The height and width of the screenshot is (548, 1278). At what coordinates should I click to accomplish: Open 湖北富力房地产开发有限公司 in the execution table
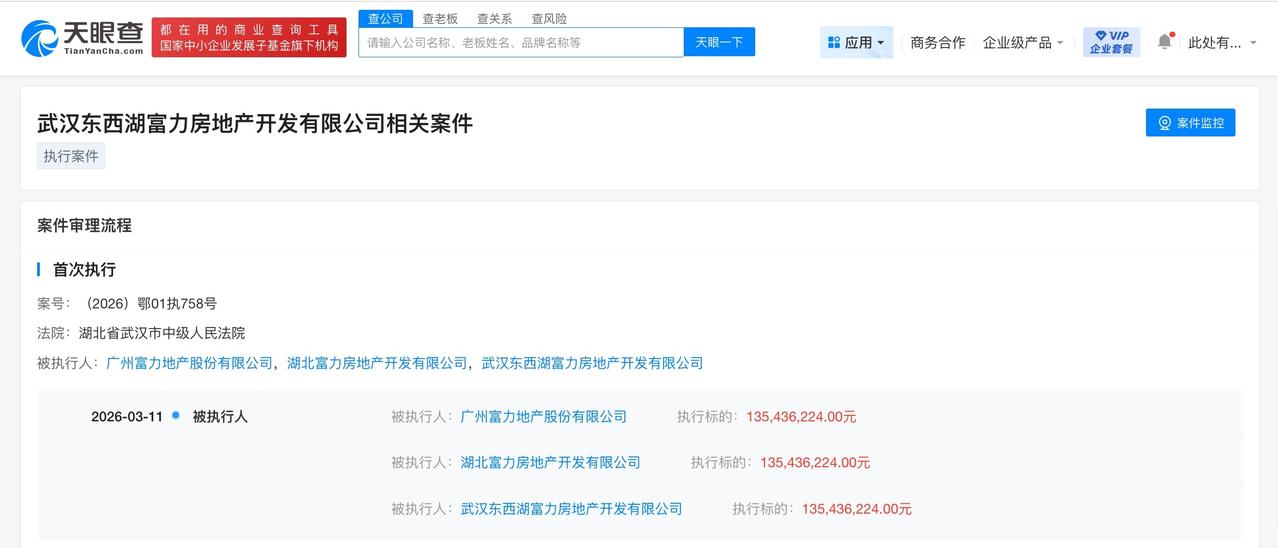(x=550, y=462)
